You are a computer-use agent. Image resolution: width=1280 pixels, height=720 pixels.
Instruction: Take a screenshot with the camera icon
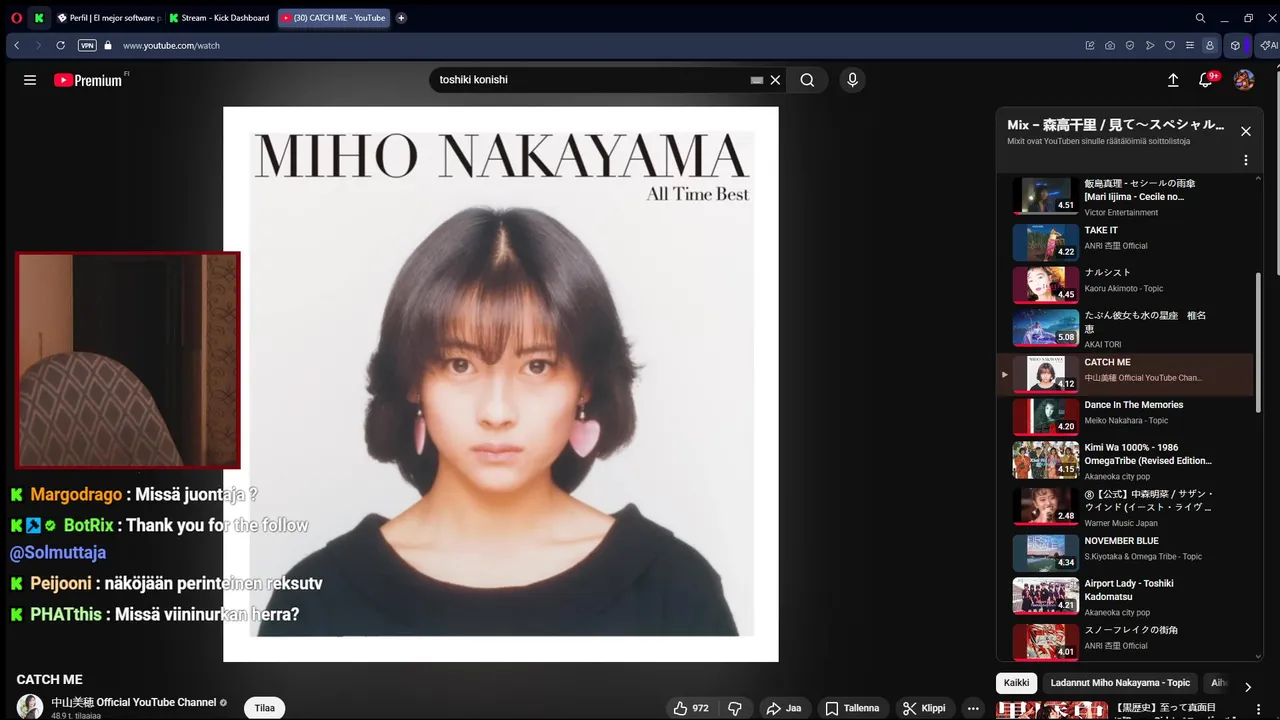[1110, 45]
